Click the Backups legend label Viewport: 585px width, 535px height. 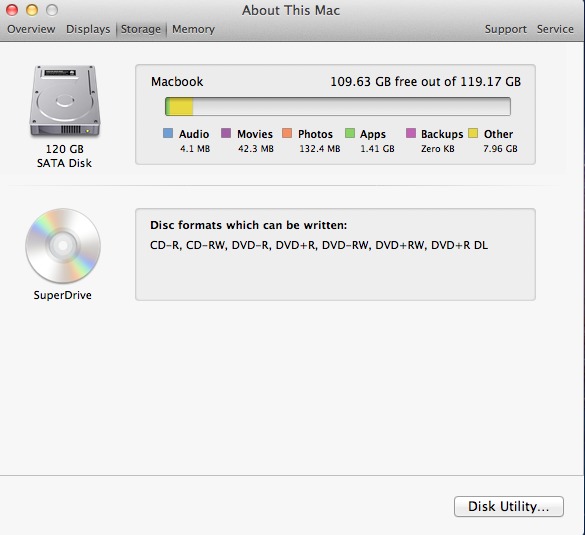pos(442,134)
